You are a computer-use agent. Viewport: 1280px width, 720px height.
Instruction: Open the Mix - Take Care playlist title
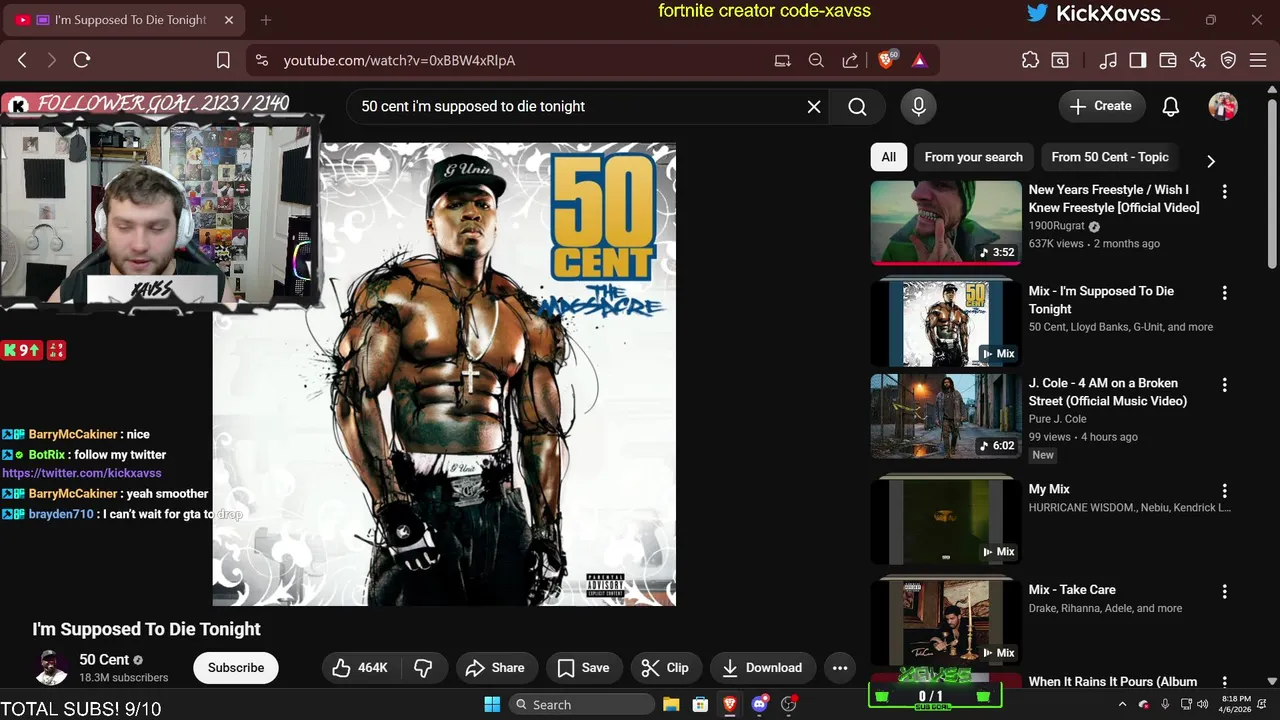pos(1072,590)
